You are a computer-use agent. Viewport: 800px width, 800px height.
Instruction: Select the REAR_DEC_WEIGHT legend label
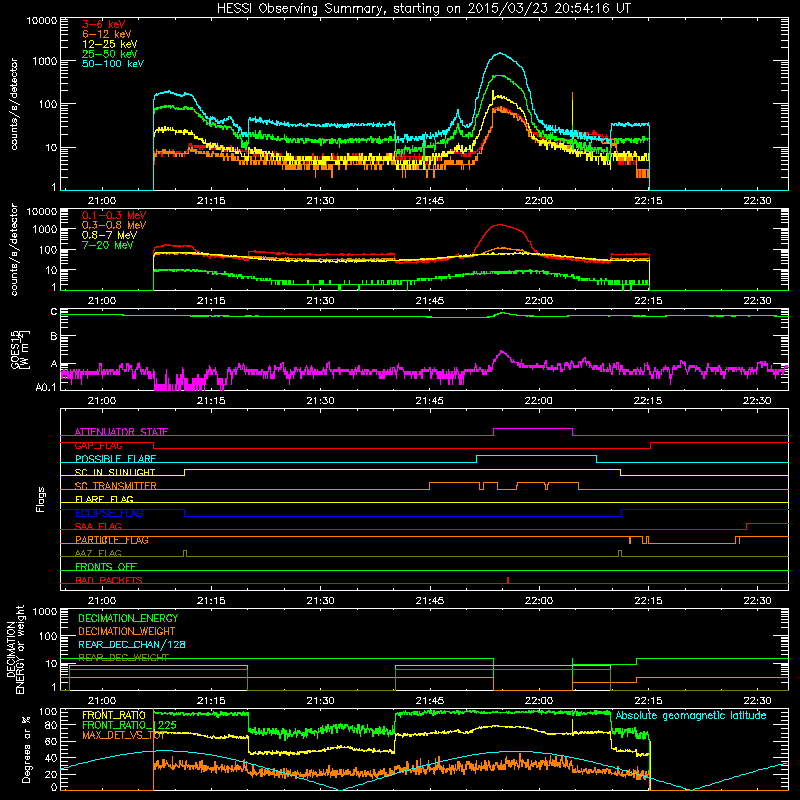tap(123, 658)
